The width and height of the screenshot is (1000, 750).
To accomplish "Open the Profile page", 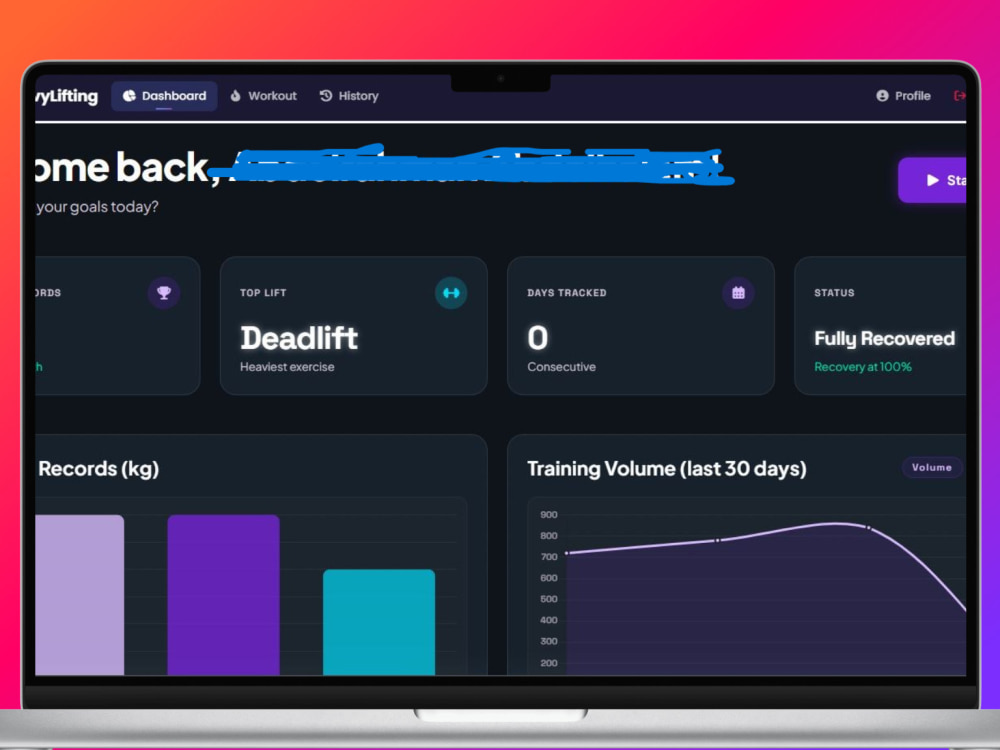I will pos(903,96).
